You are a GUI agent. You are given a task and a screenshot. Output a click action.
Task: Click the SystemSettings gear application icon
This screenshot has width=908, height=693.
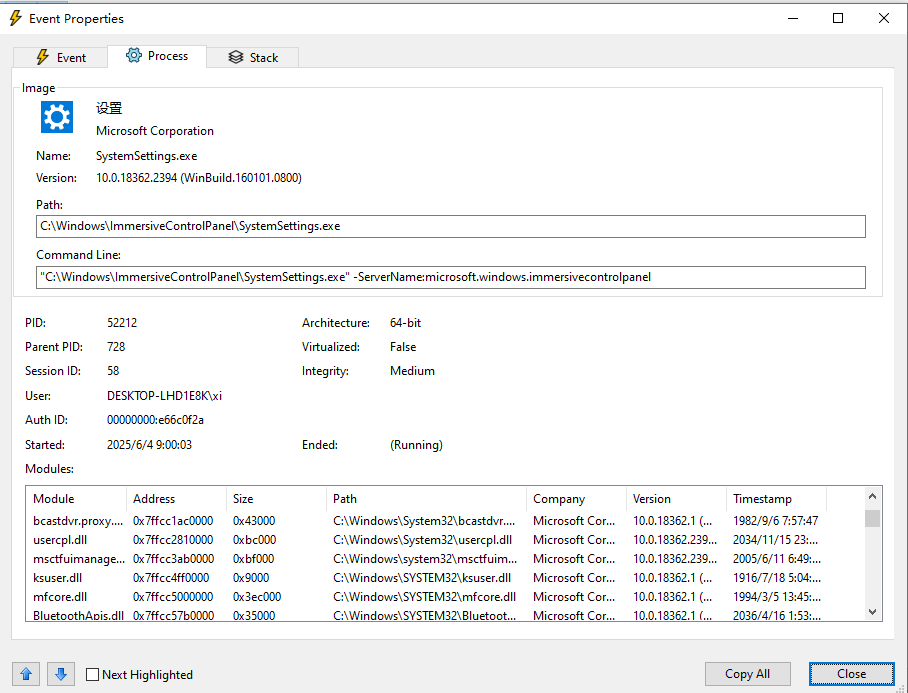pos(56,117)
